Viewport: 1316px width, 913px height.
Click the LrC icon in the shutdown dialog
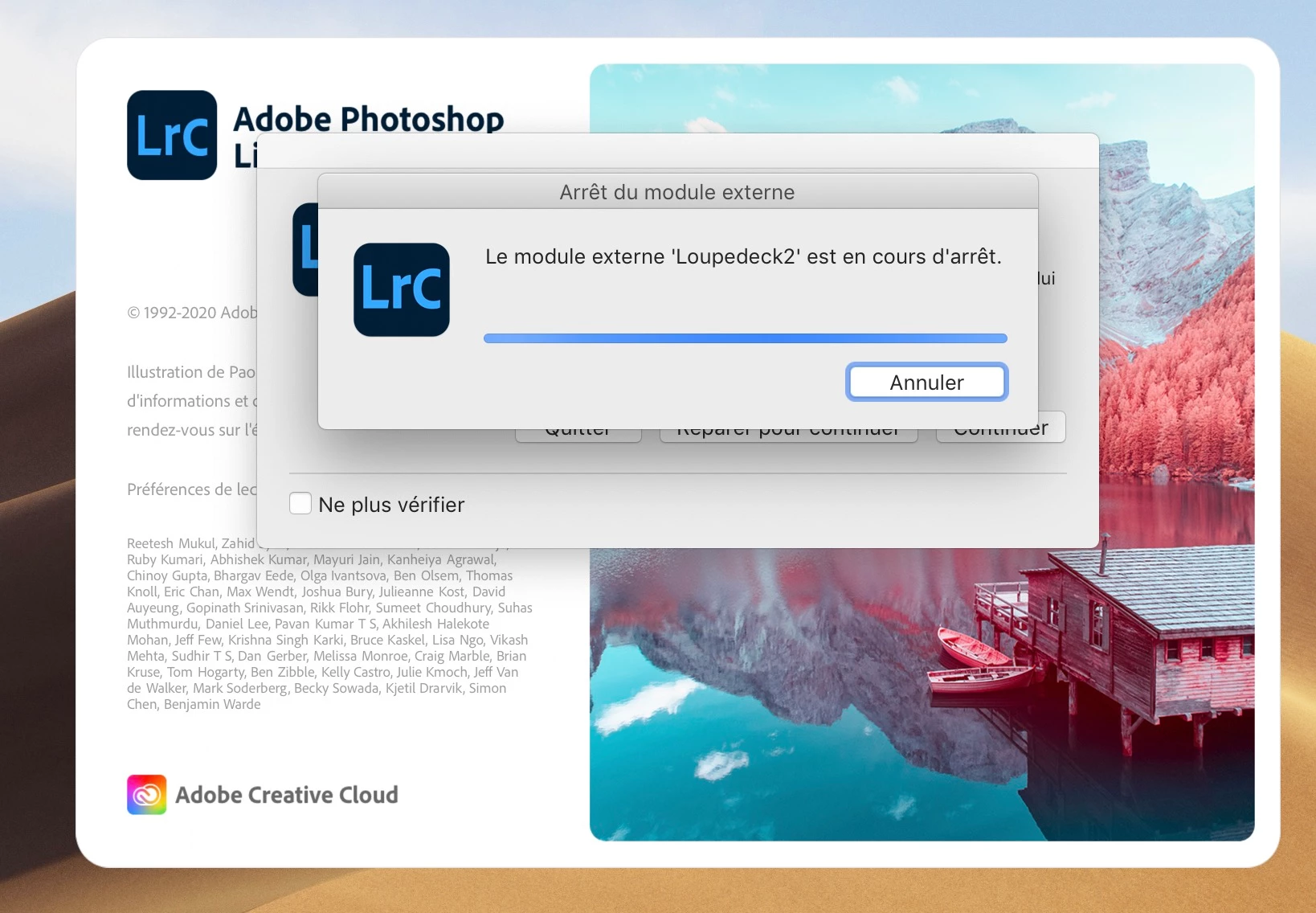402,289
